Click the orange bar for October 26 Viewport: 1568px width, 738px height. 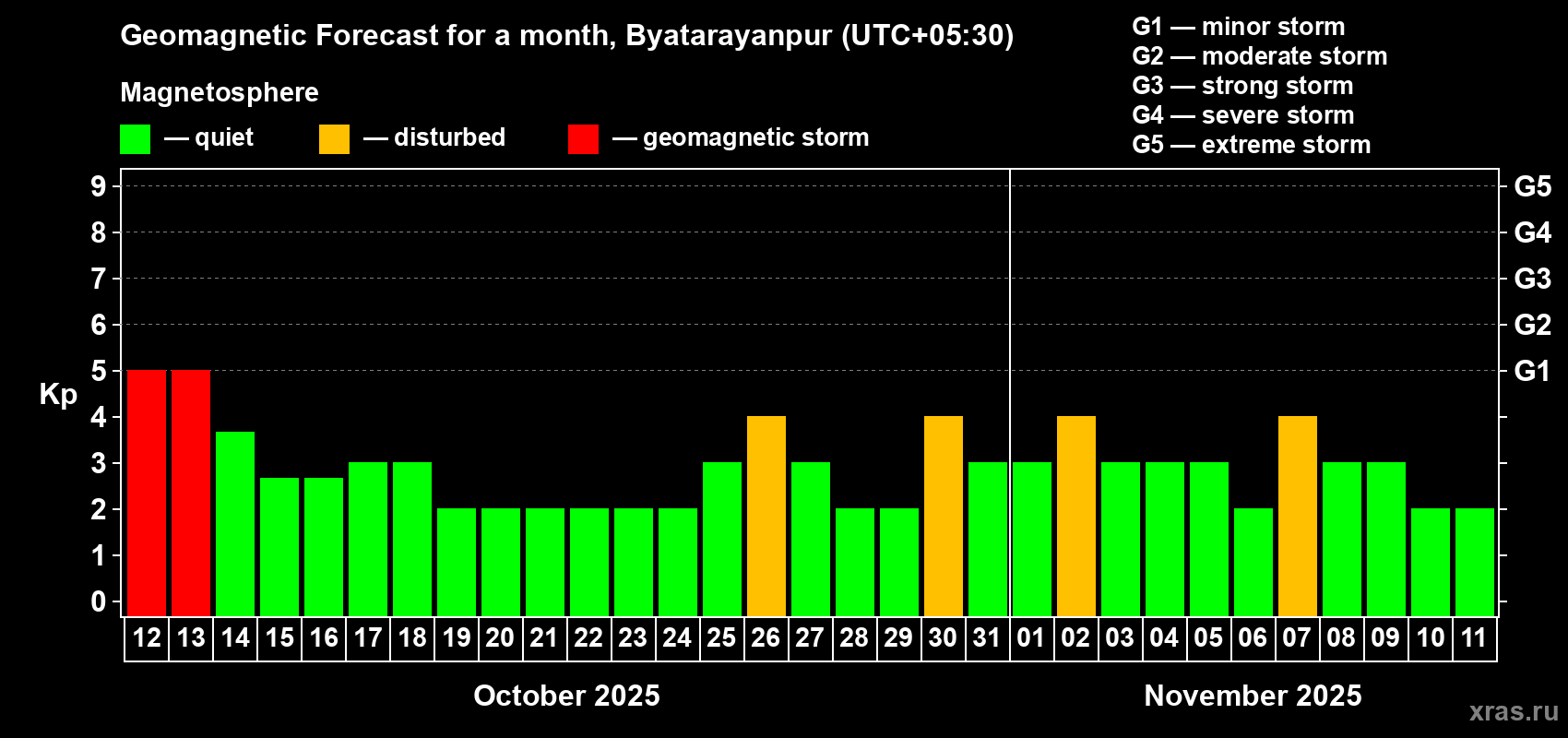tap(766, 516)
